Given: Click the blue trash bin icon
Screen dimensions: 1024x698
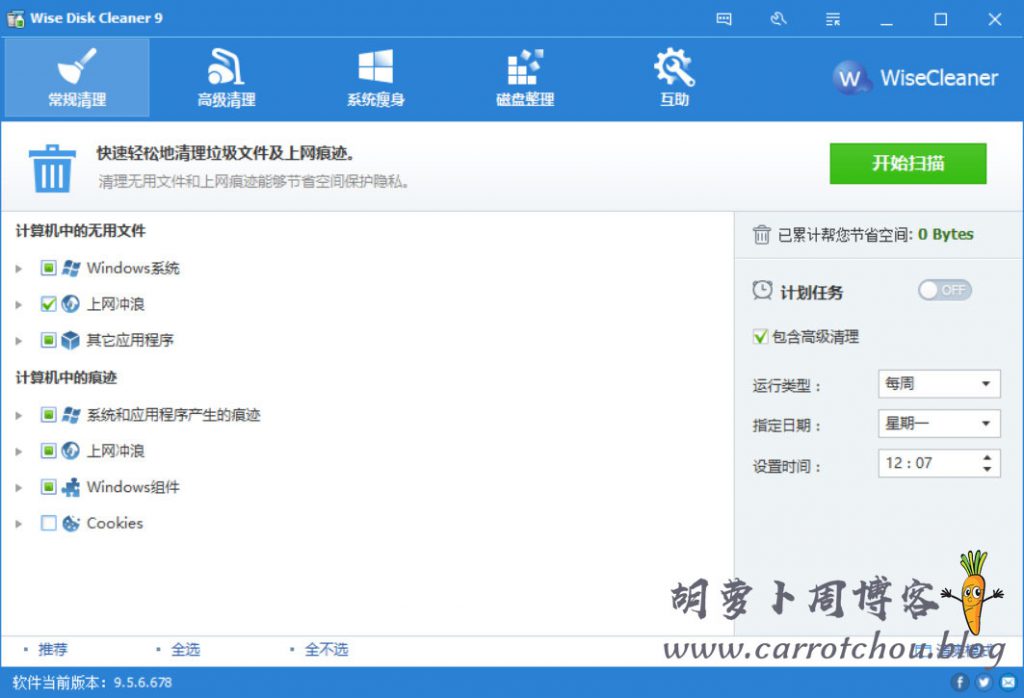Looking at the screenshot, I should [49, 167].
